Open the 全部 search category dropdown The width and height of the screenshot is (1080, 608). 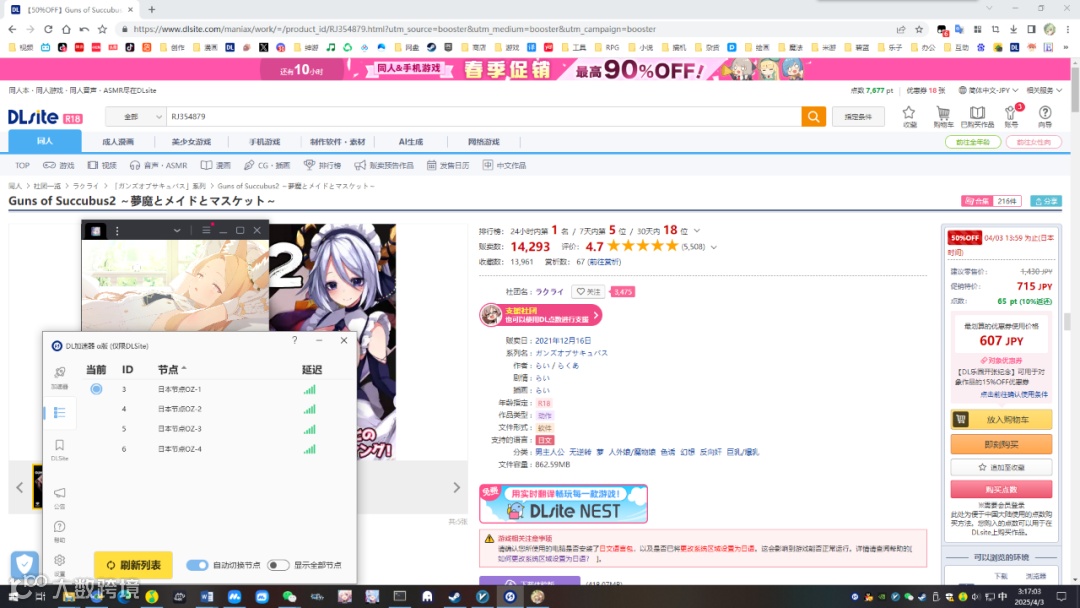(137, 116)
